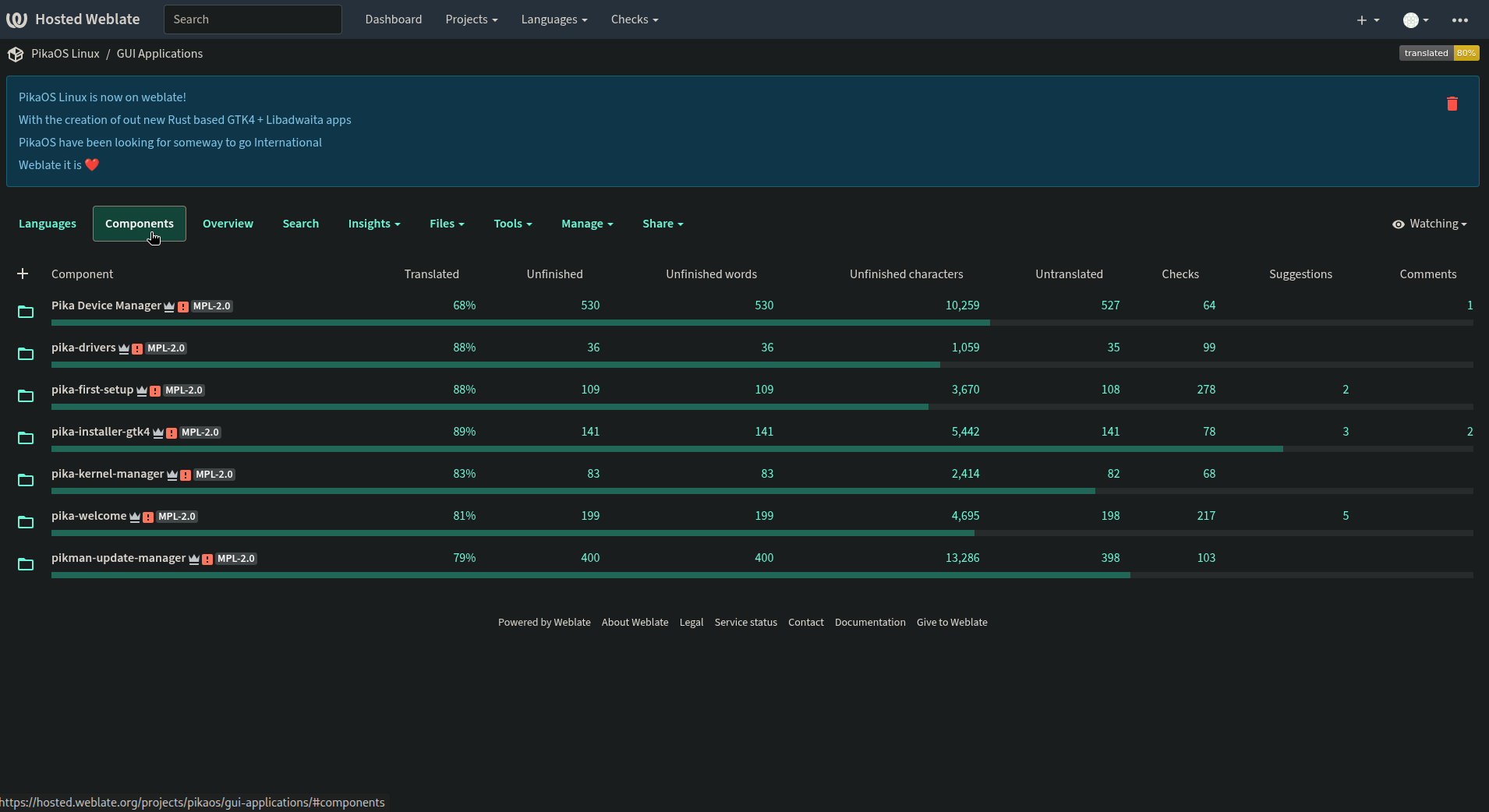
Task: Open About Weblate footer link
Action: 635,623
